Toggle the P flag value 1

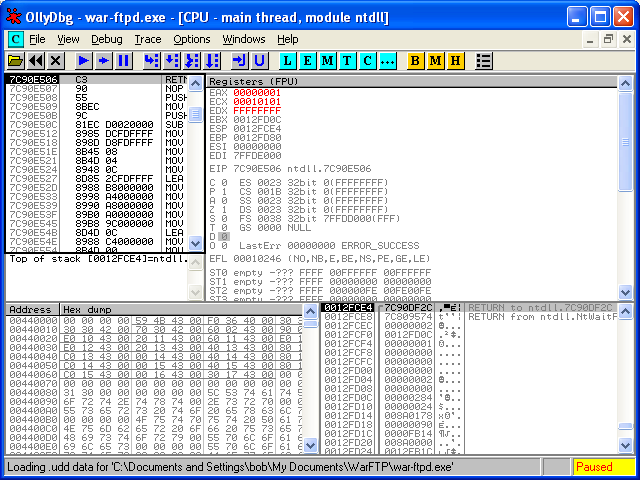click(224, 192)
